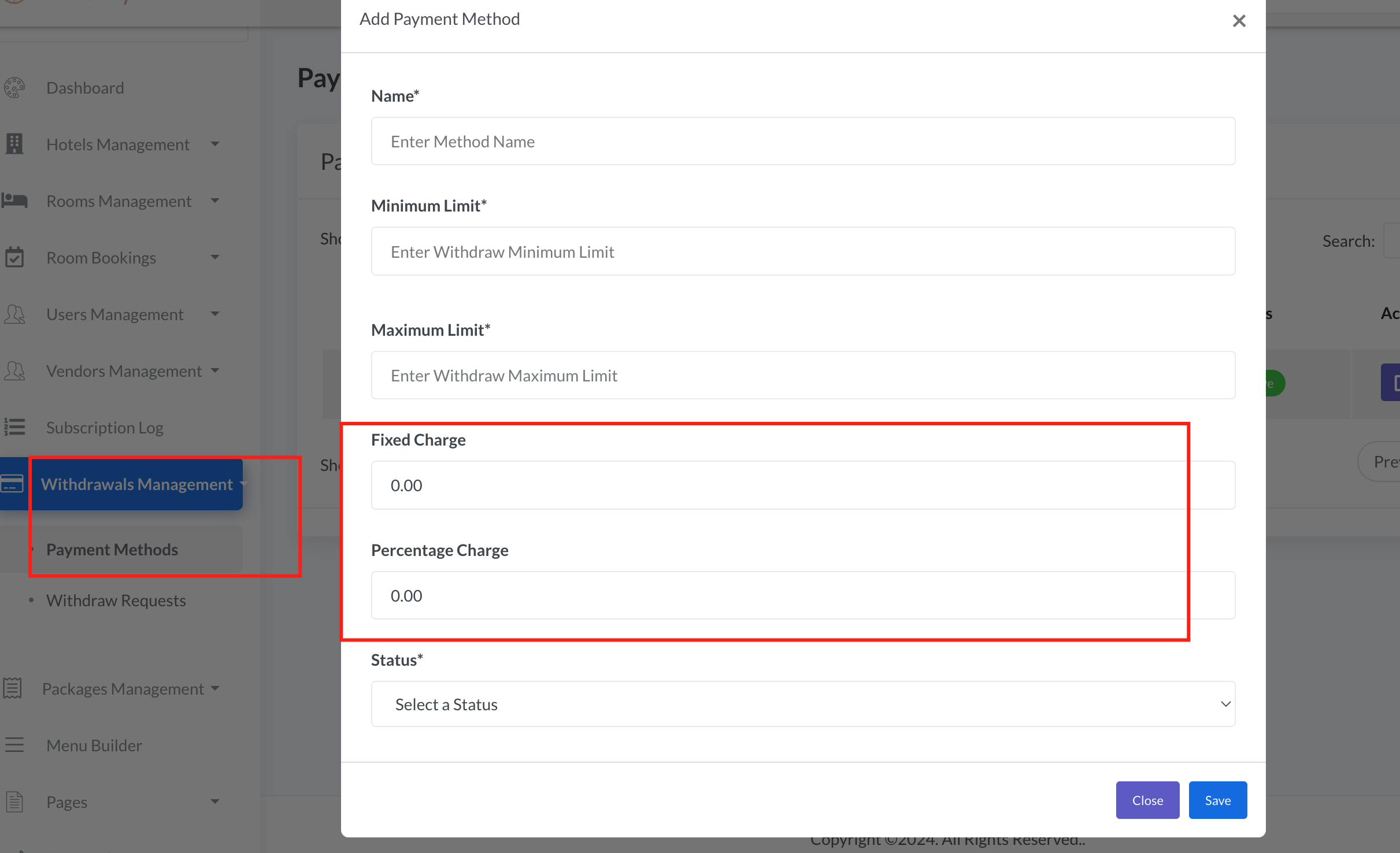1400x853 pixels.
Task: Click the Hotels Management building icon
Action: pos(14,144)
